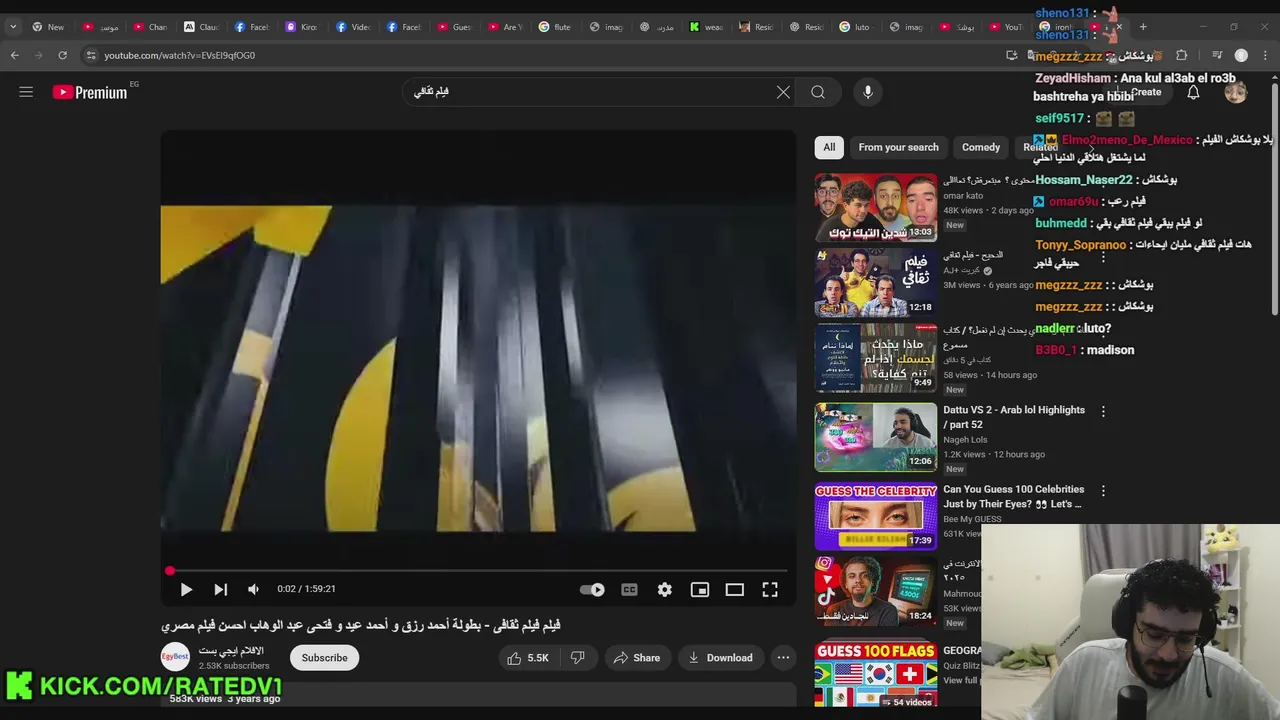Select the All filter chip

[x=829, y=147]
